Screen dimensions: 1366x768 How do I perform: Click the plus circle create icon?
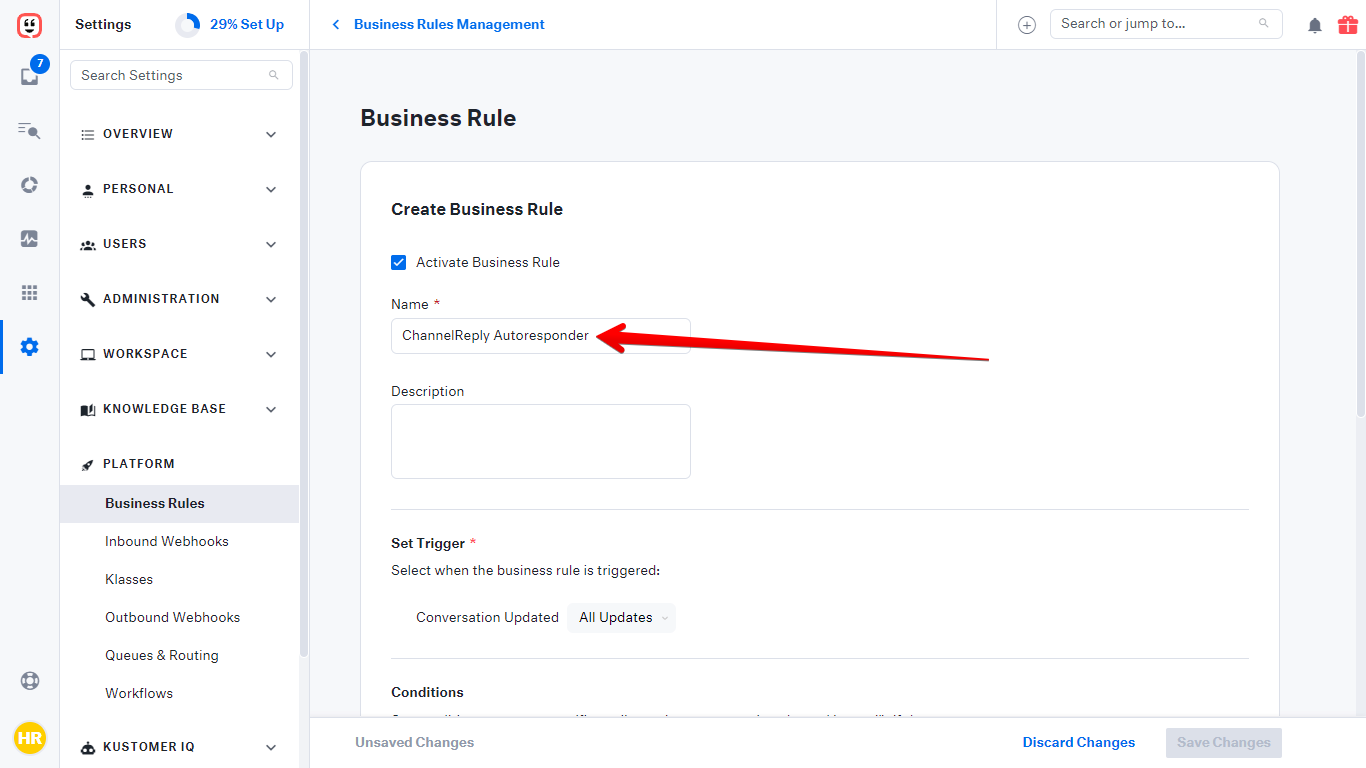[x=1026, y=25]
